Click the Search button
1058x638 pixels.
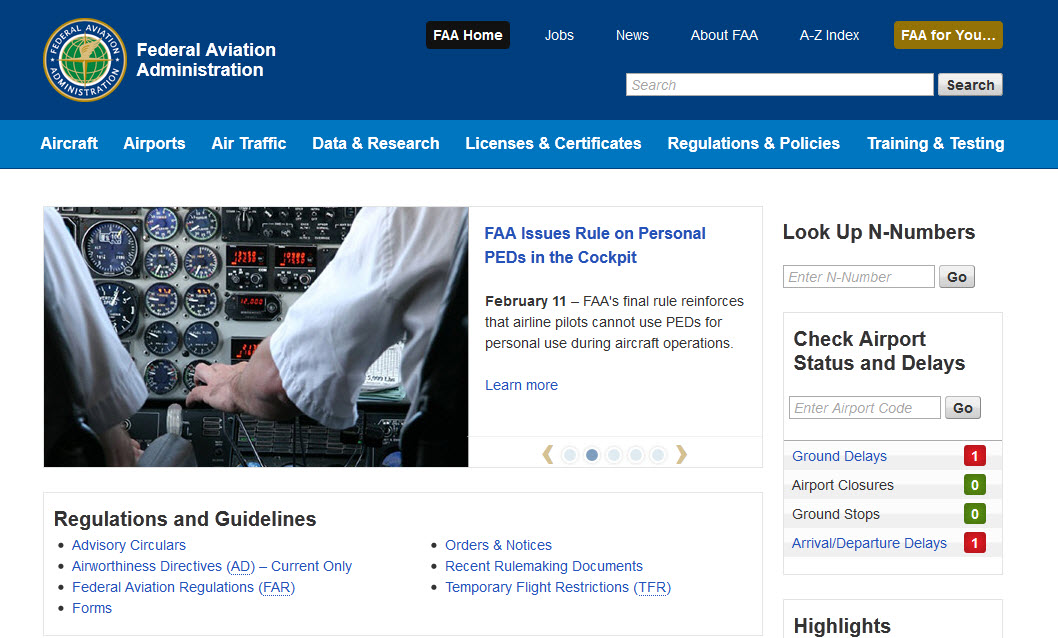coord(970,85)
